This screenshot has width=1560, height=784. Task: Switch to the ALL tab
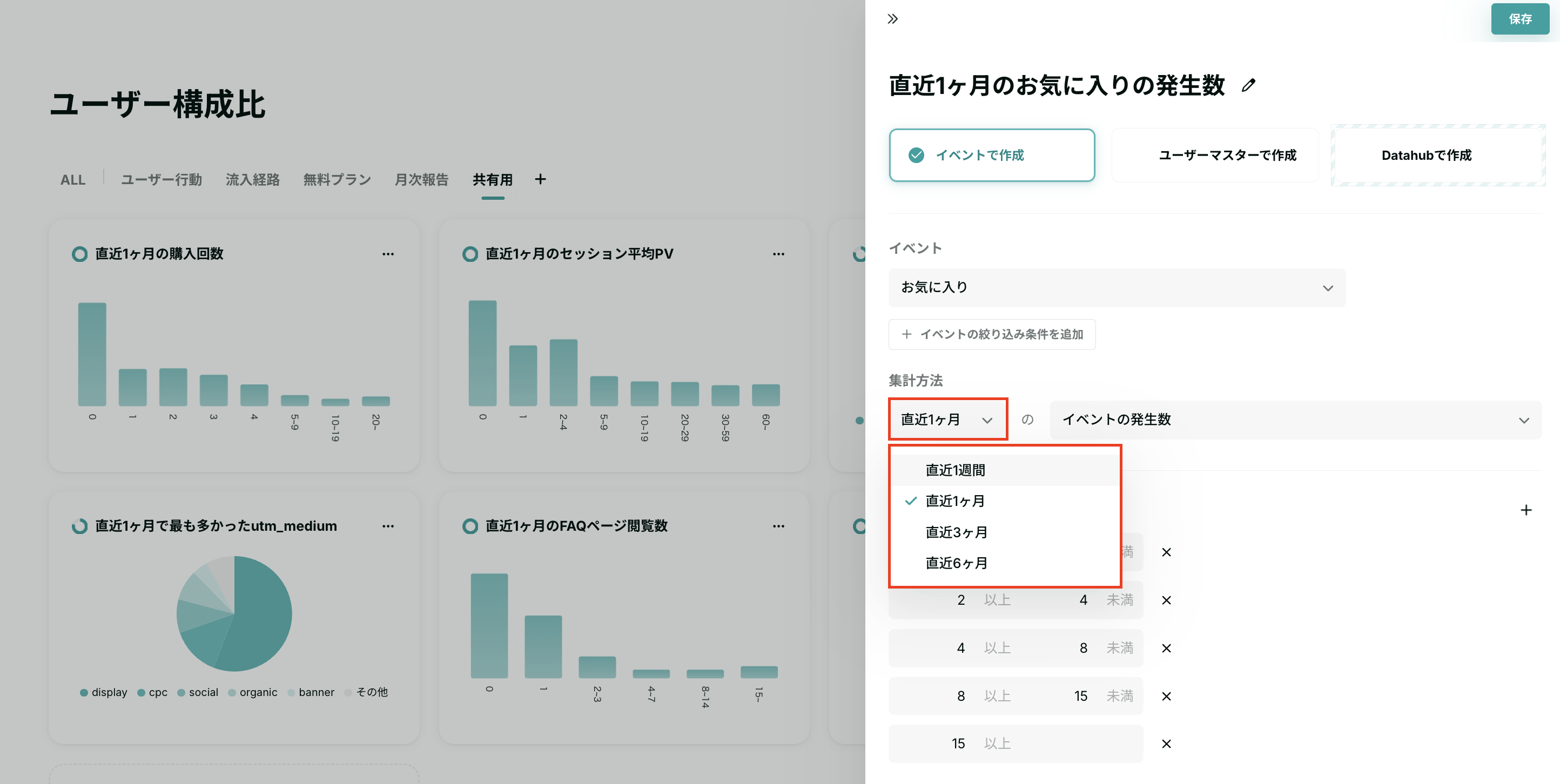(73, 180)
